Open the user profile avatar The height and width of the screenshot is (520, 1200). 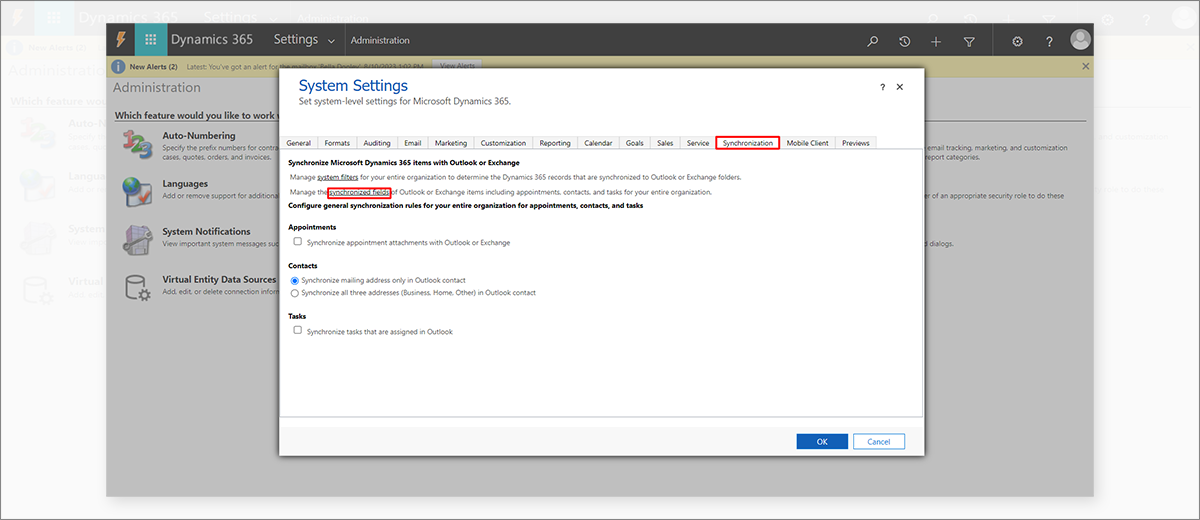tap(1080, 40)
